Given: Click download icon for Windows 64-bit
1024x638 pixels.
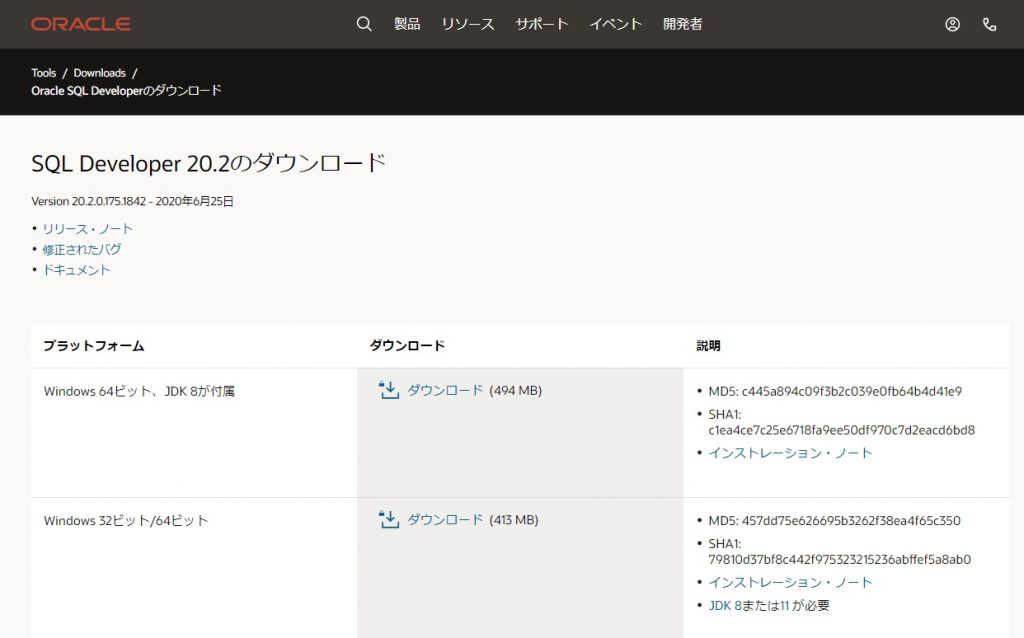Looking at the screenshot, I should coord(389,390).
